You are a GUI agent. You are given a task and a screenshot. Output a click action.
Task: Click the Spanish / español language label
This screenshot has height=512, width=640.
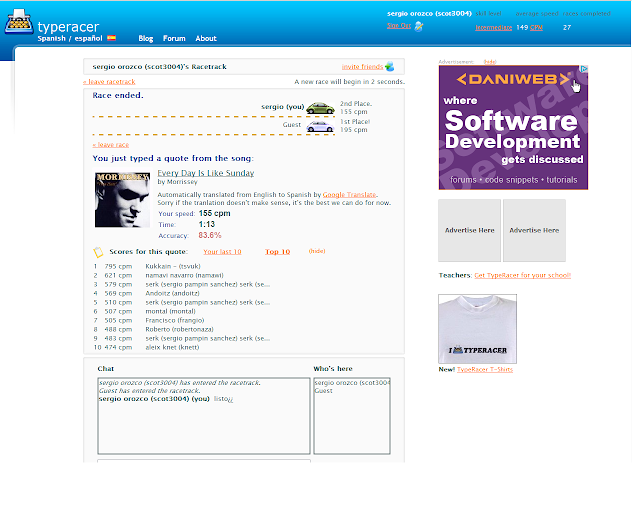(x=70, y=38)
